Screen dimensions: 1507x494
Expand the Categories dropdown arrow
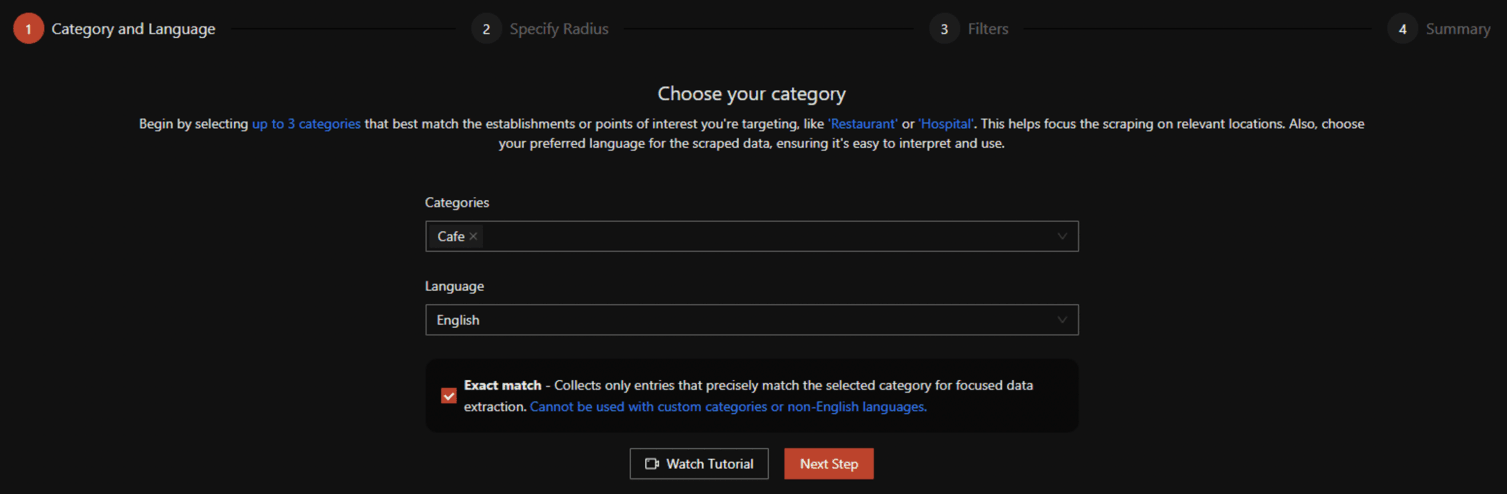(1062, 237)
